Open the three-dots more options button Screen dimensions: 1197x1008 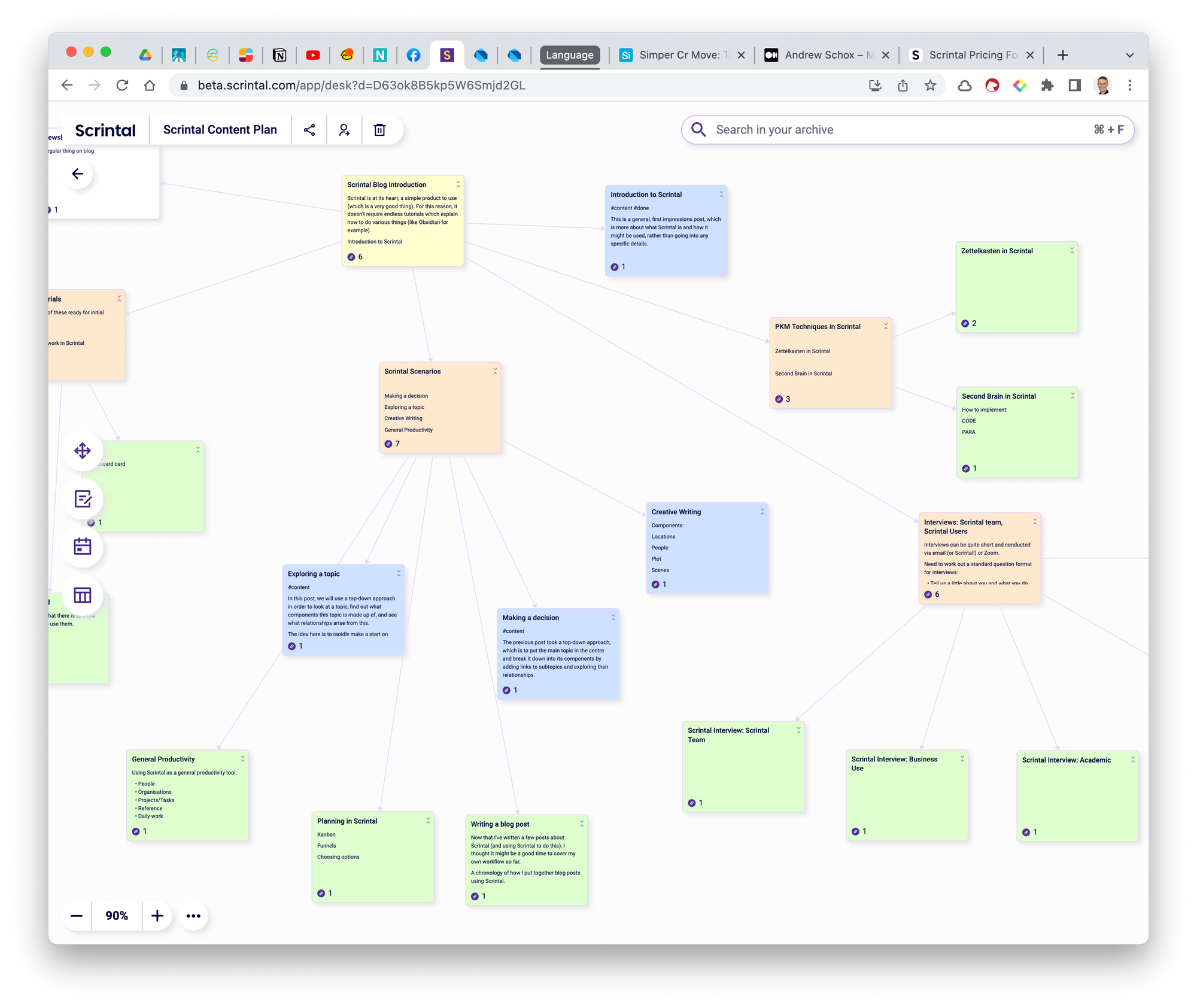click(193, 916)
